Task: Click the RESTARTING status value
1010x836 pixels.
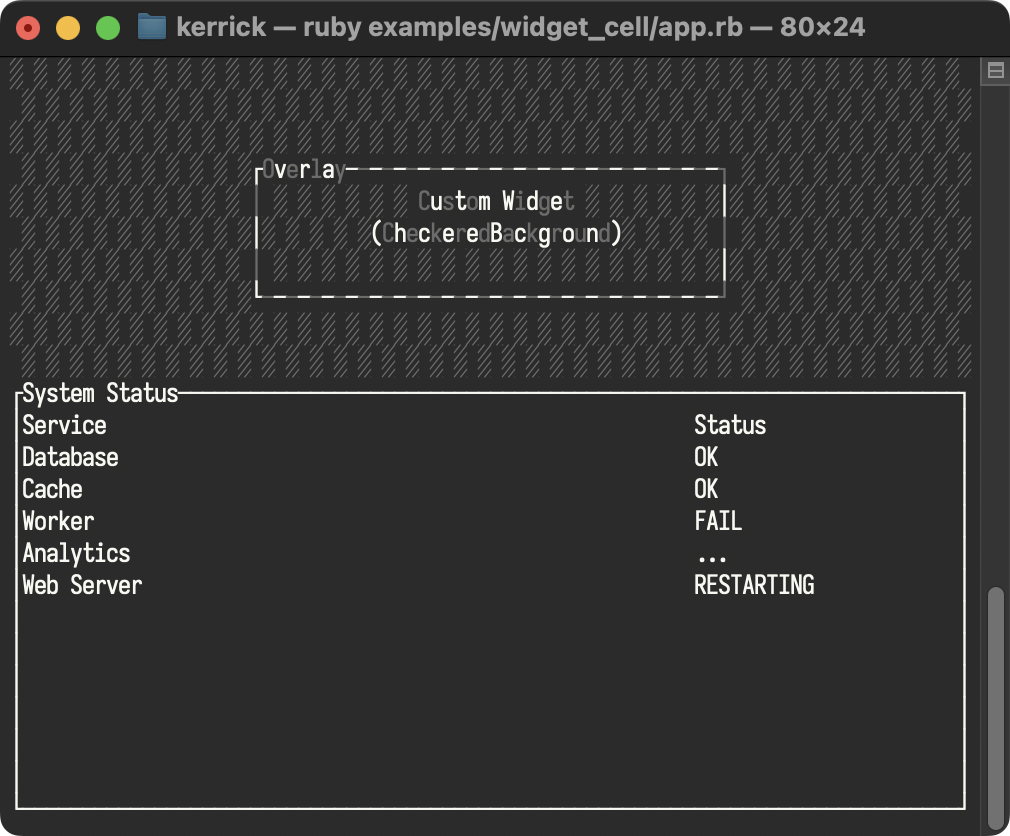Action: tap(754, 585)
